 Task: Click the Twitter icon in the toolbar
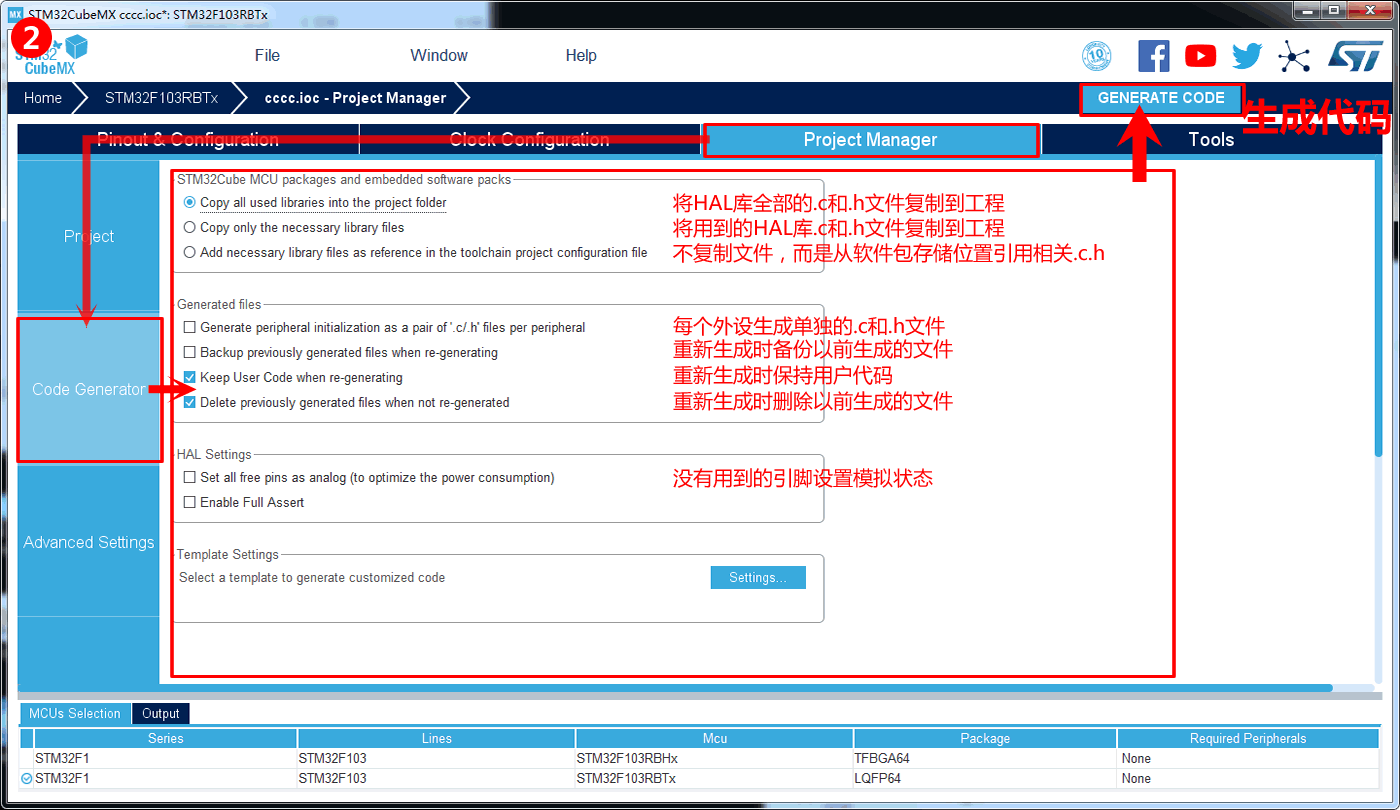(1247, 56)
